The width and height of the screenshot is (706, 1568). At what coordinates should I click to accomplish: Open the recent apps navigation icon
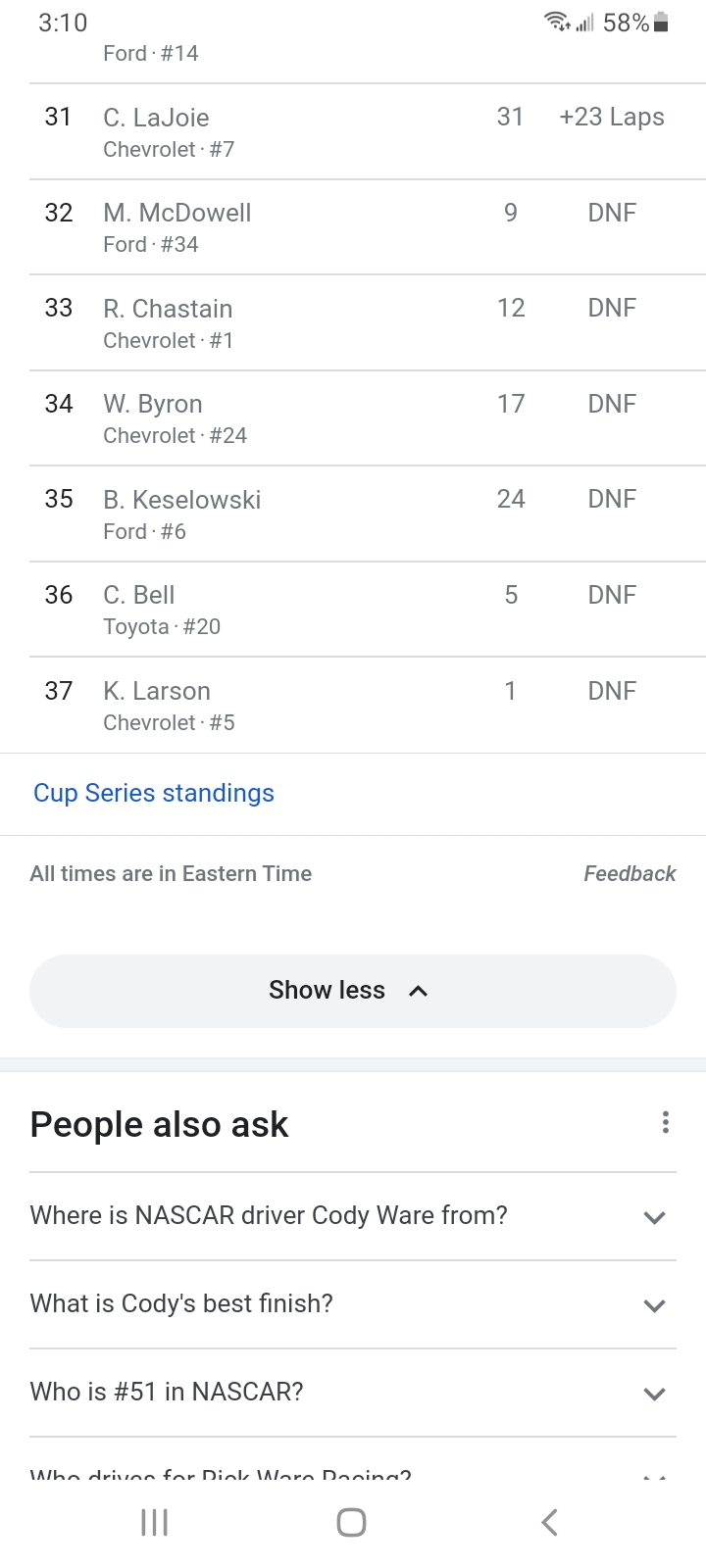pyautogui.click(x=155, y=1522)
